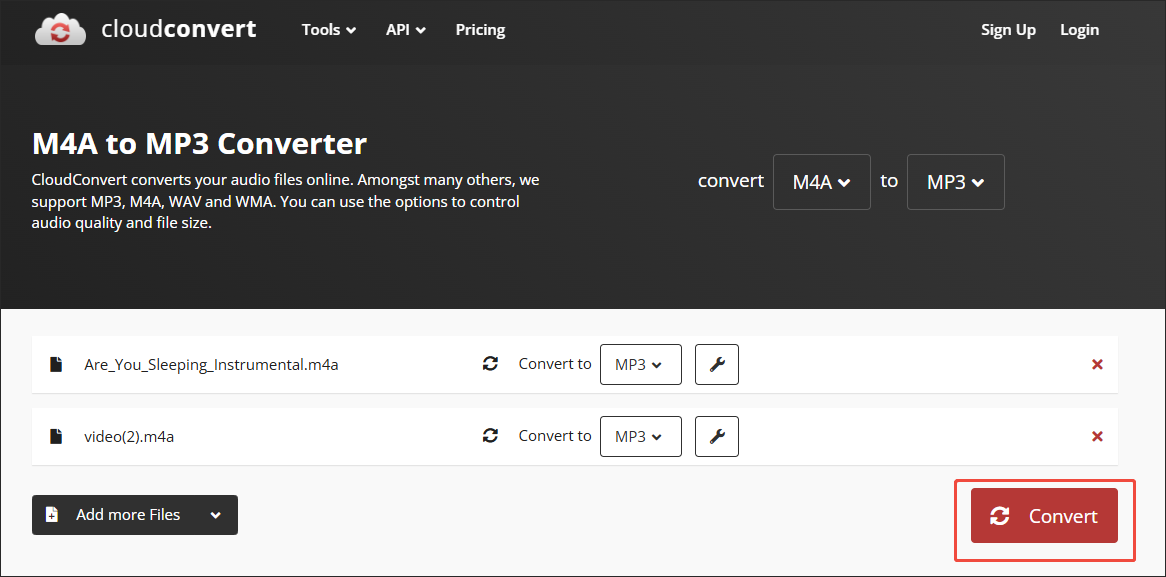This screenshot has height=577, width=1166.
Task: Open wrench settings for Are_You_Sleeping_Instrumental.m4a
Action: (x=717, y=364)
